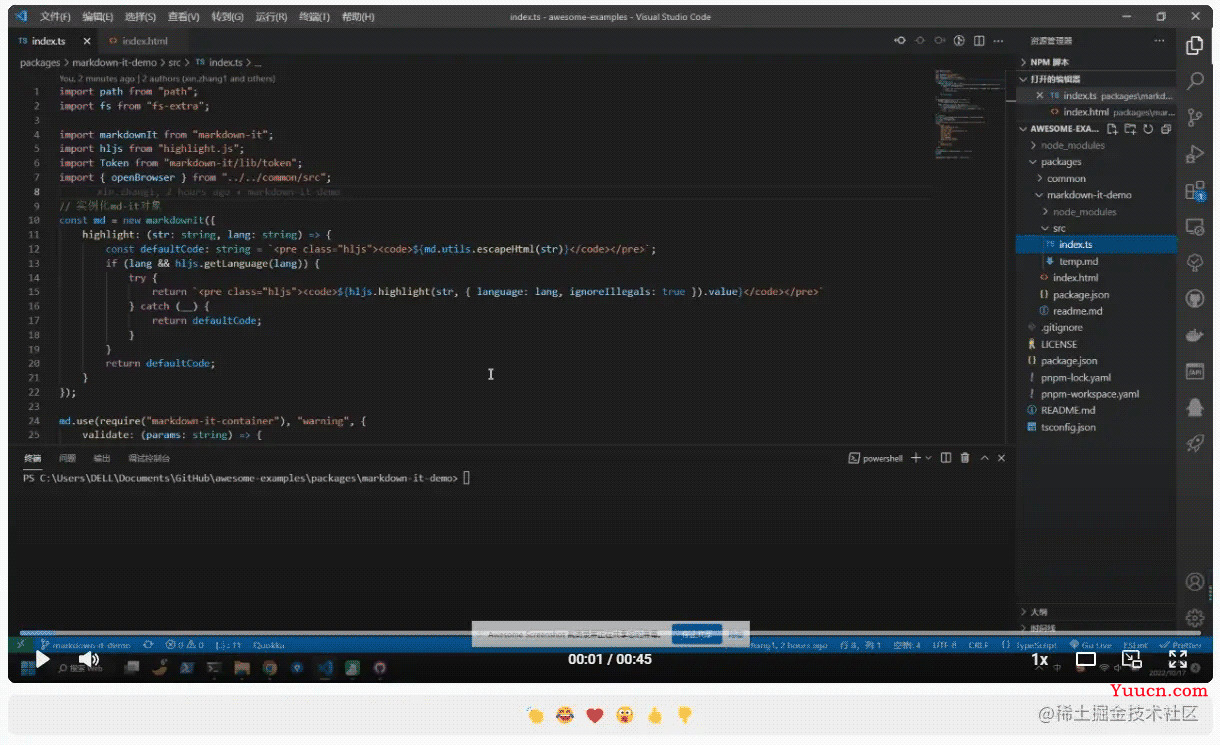Screen dimensions: 1220x745
Task: Open the GitHub view in the activity bar
Action: [x=1194, y=299]
